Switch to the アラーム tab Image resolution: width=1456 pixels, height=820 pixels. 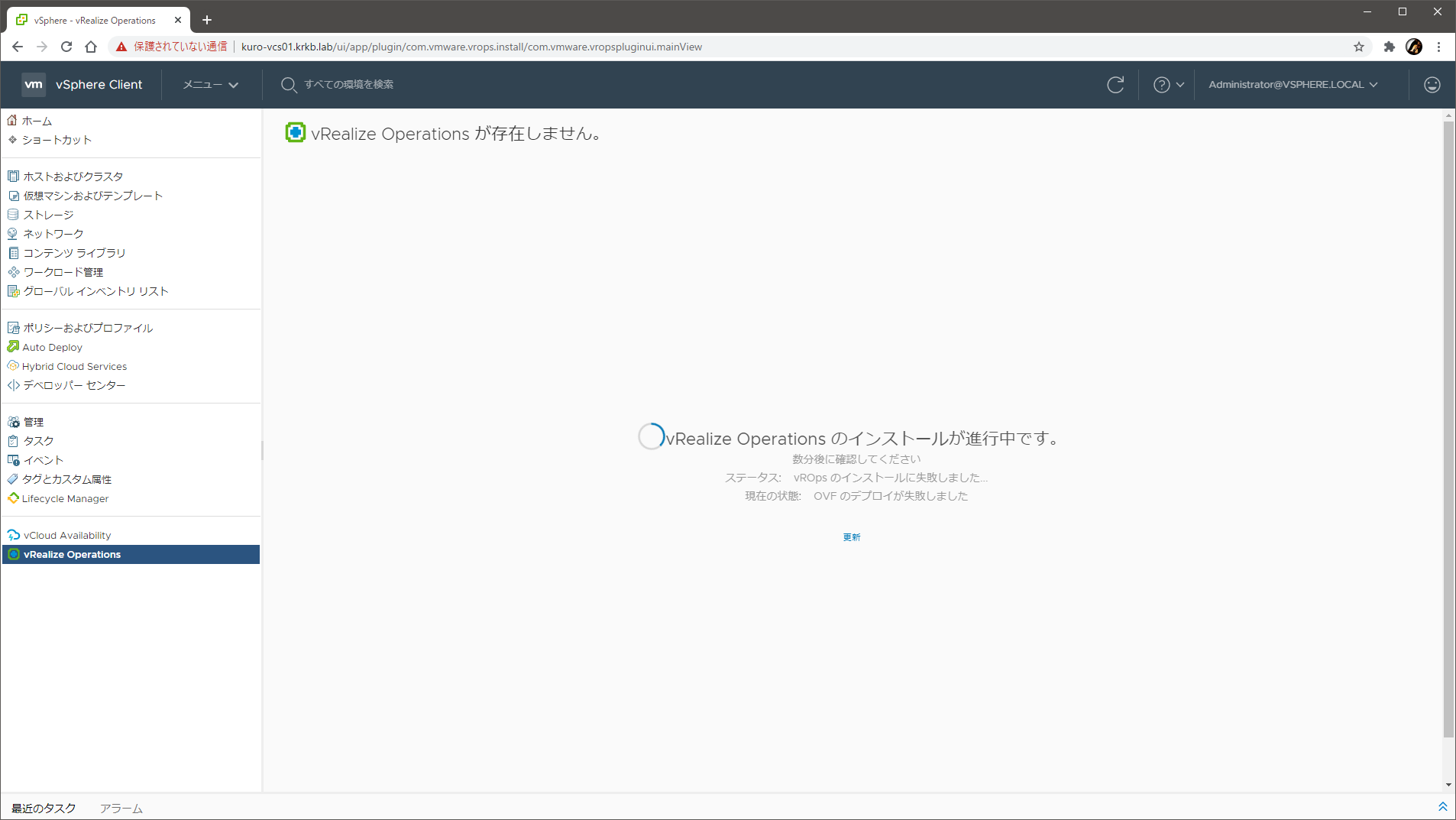tap(121, 808)
